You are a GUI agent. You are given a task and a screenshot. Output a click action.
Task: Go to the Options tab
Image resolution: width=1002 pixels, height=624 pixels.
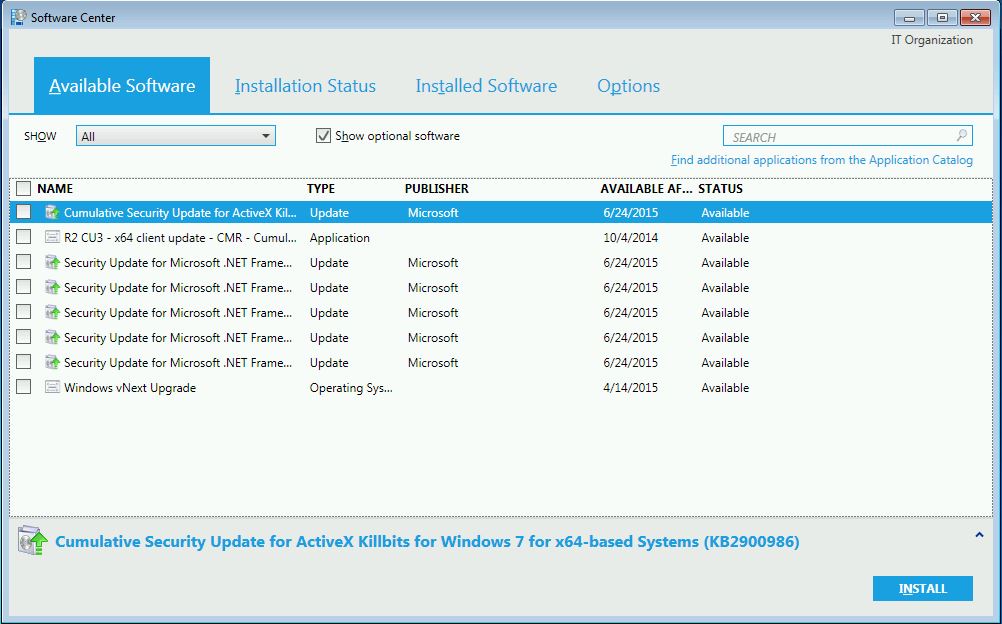628,86
